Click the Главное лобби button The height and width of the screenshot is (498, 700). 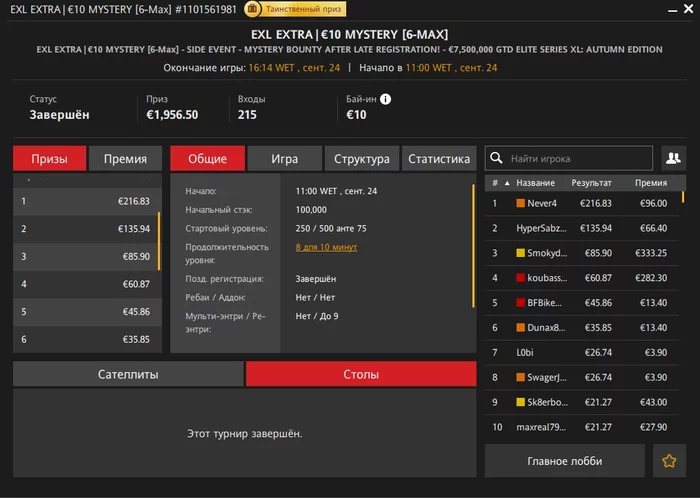565,461
